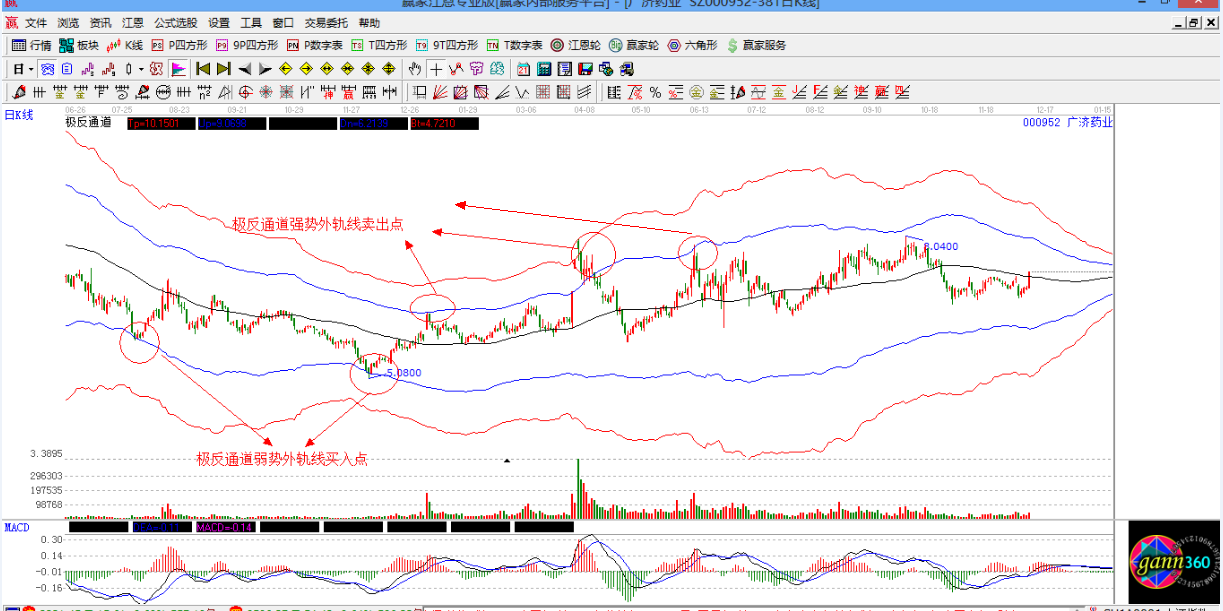Viewport: 1223px width, 611px height.
Task: Click the calendar date icon in toolbar
Action: point(523,69)
